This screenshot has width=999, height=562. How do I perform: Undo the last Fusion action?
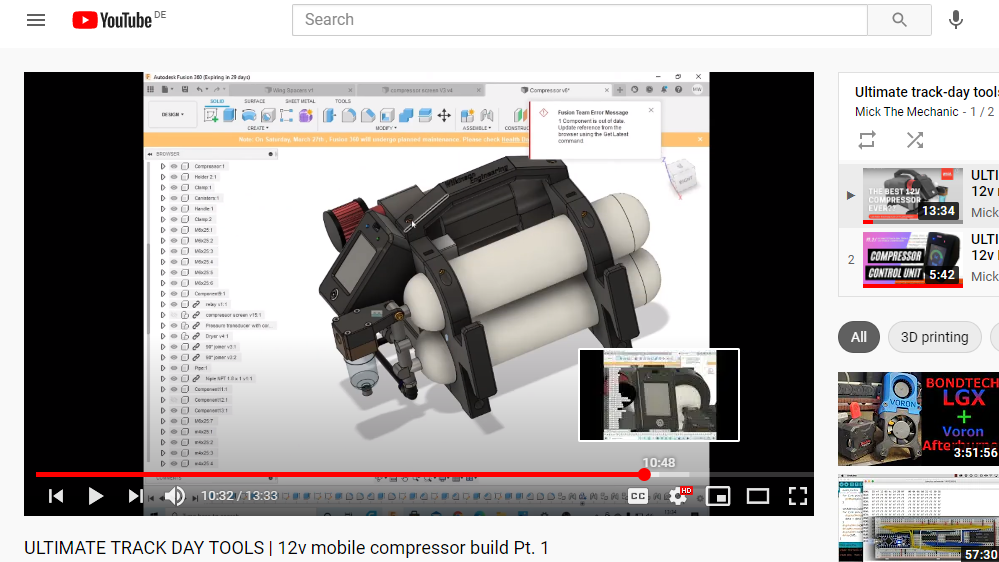coord(200,90)
